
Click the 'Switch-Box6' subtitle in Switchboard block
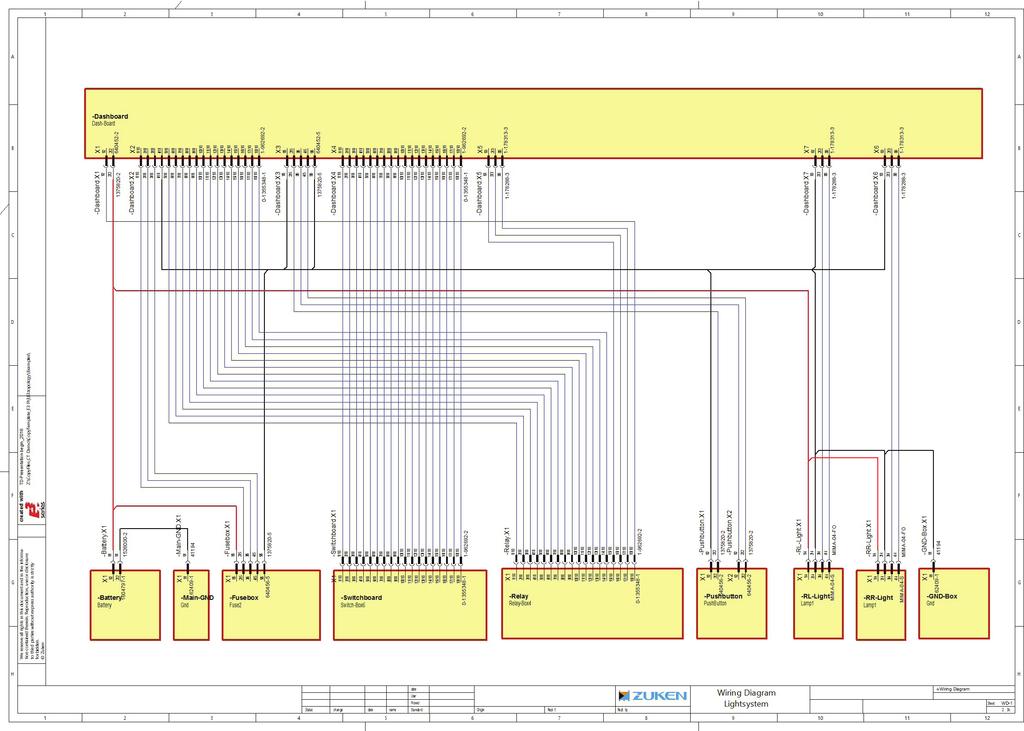click(353, 606)
